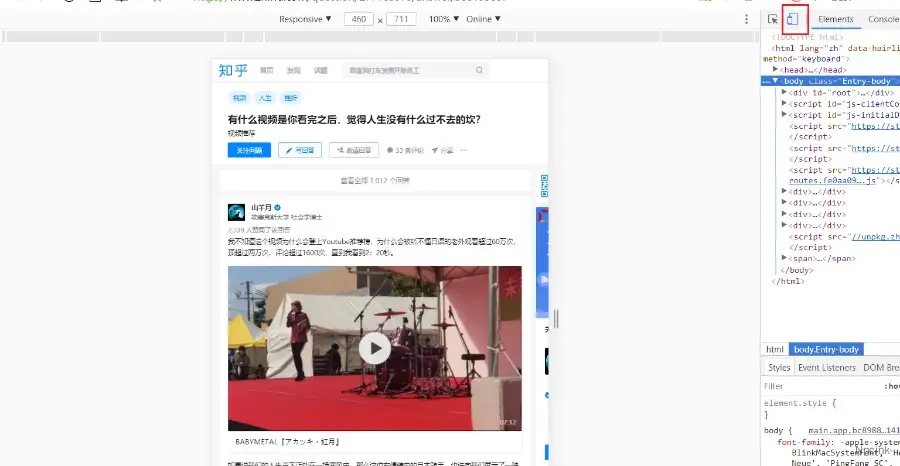Click the element.style rule text

[x=800, y=403]
